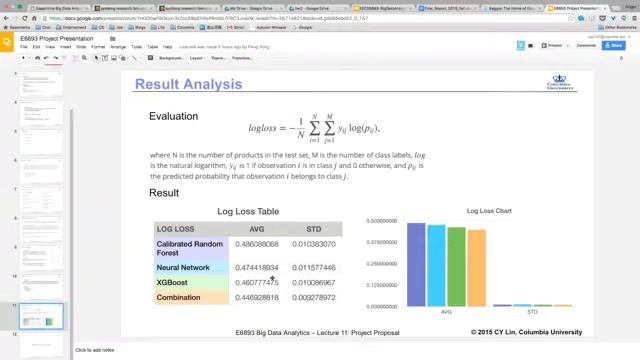This screenshot has height=360, width=640.
Task: Click the Combination row label in table
Action: coord(178,298)
